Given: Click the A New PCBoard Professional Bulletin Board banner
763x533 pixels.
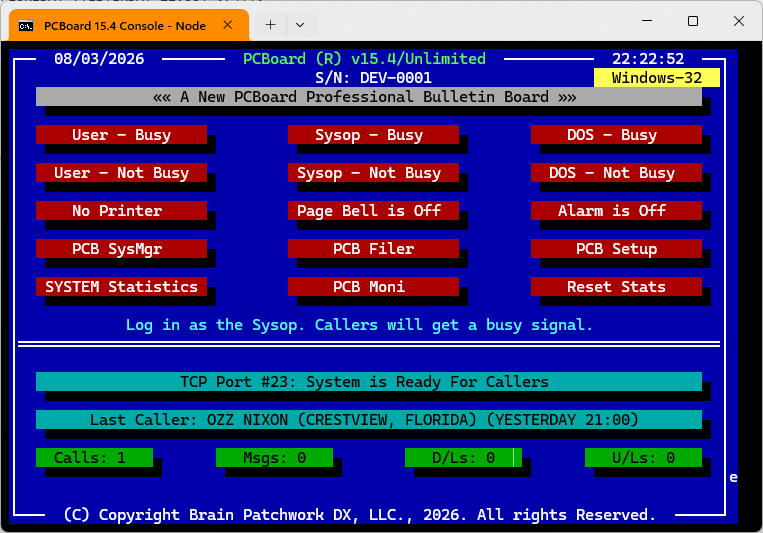Looking at the screenshot, I should 369,96.
